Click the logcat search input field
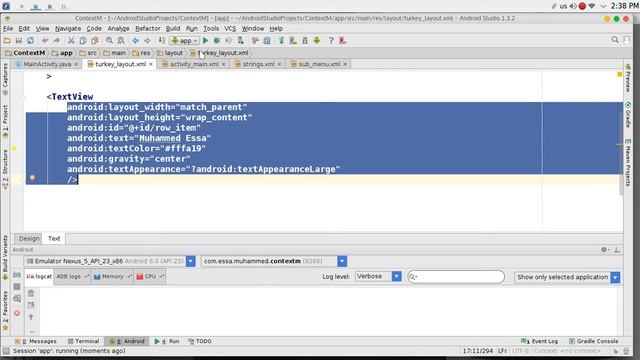The height and width of the screenshot is (360, 640). coord(456,277)
